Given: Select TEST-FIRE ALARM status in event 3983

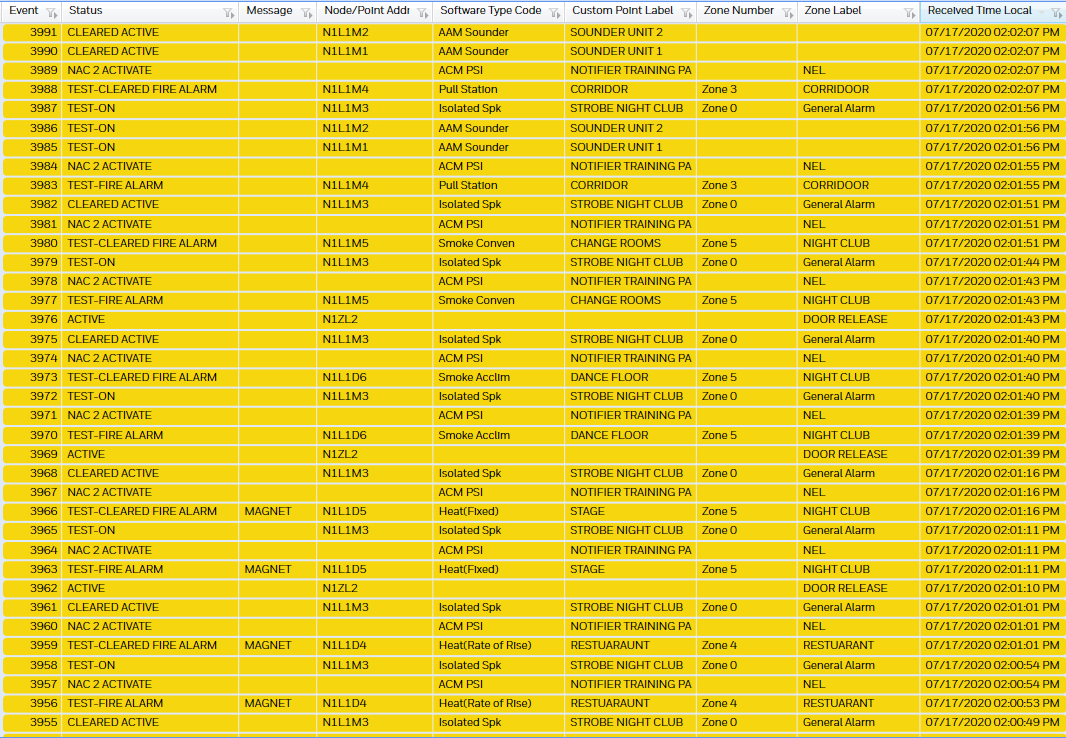Looking at the screenshot, I should 115,185.
